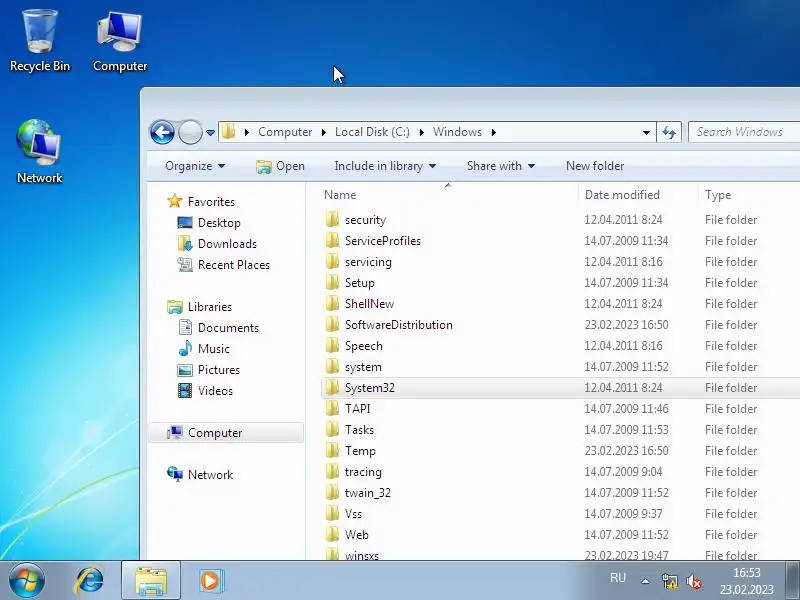Click the TAPI folder icon
Image resolution: width=800 pixels, height=600 pixels.
[332, 409]
